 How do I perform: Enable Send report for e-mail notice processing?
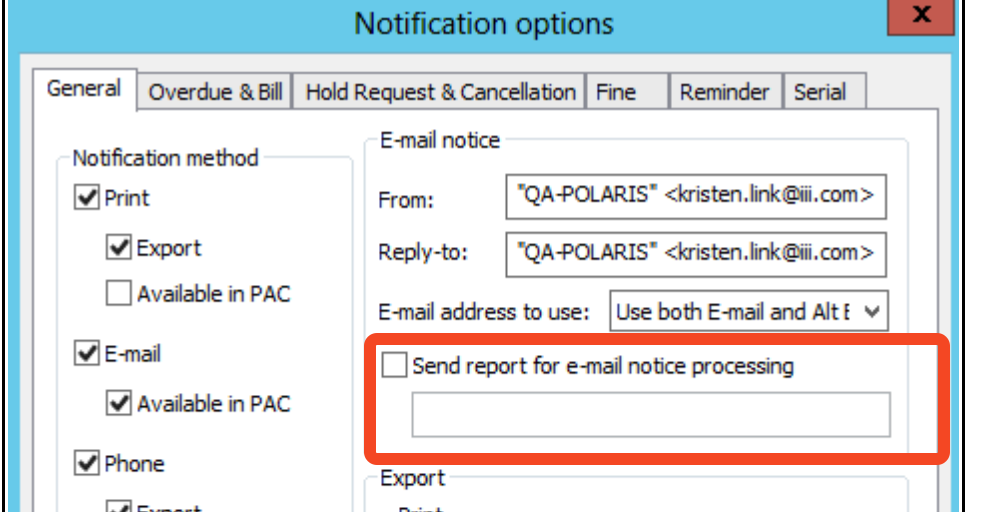(x=396, y=366)
